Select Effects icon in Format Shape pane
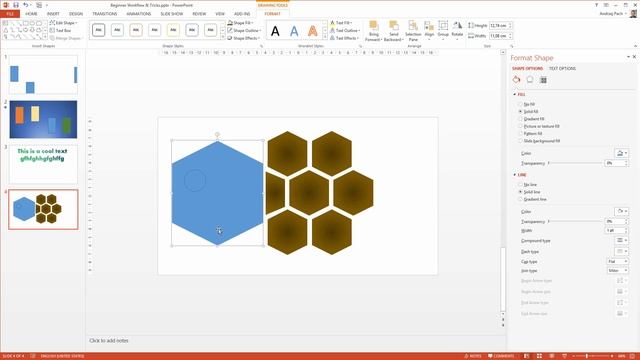The image size is (640, 360). [x=530, y=80]
